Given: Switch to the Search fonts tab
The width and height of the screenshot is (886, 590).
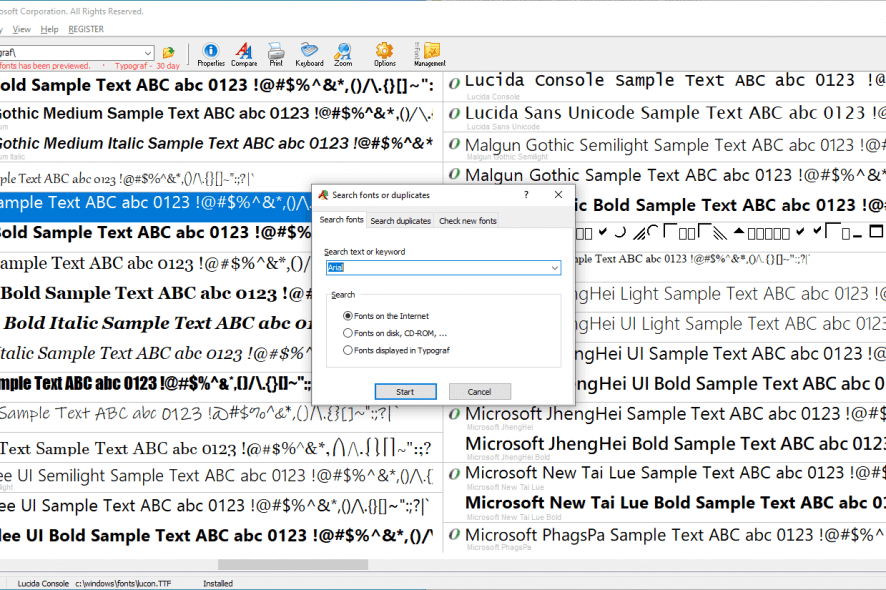Looking at the screenshot, I should tap(341, 220).
